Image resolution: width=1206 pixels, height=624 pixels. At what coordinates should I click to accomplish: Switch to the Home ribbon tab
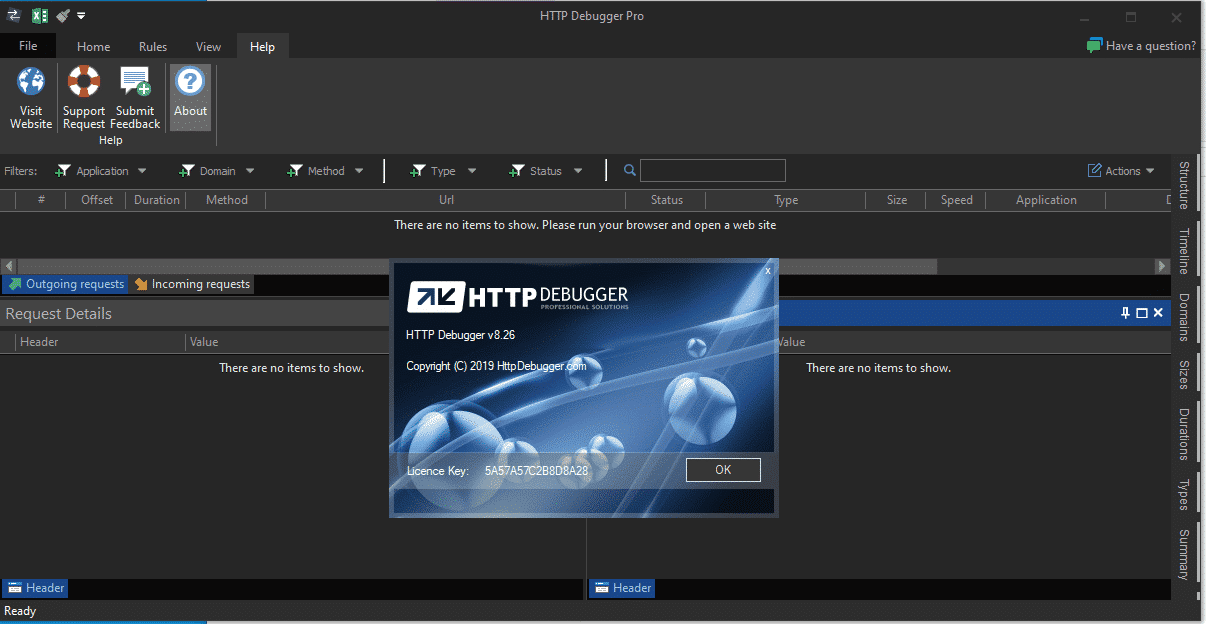(x=94, y=47)
